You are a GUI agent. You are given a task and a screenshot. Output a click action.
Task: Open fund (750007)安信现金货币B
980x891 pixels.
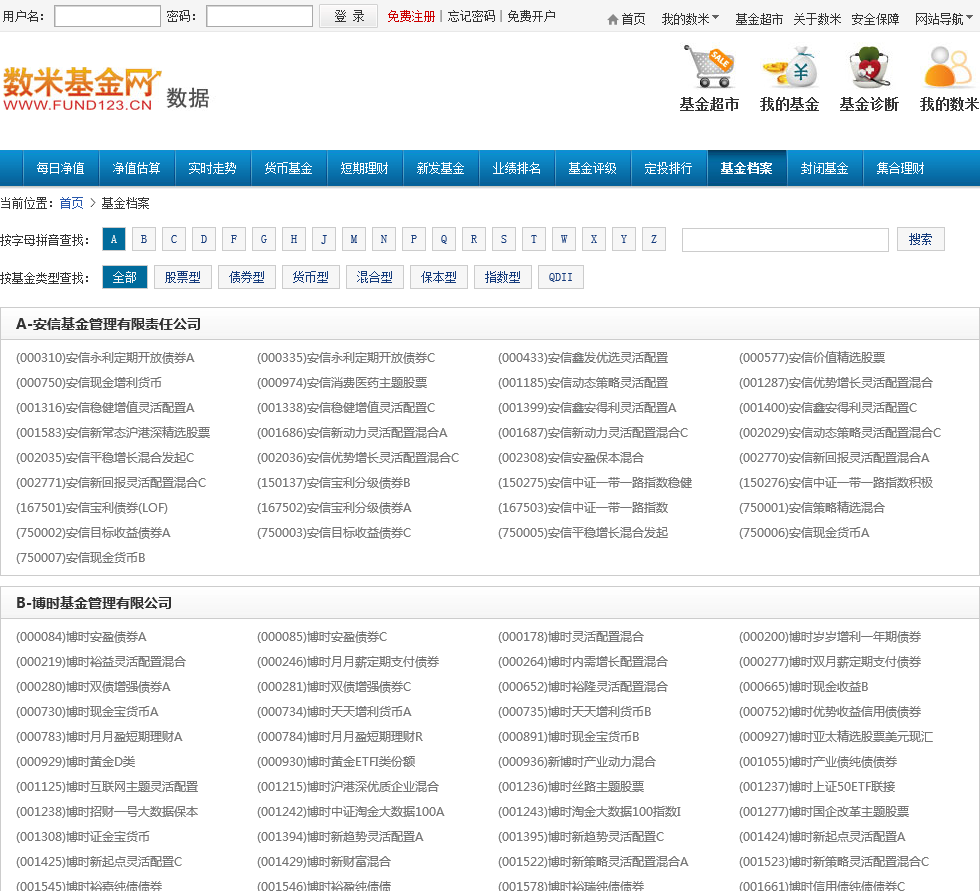81,558
